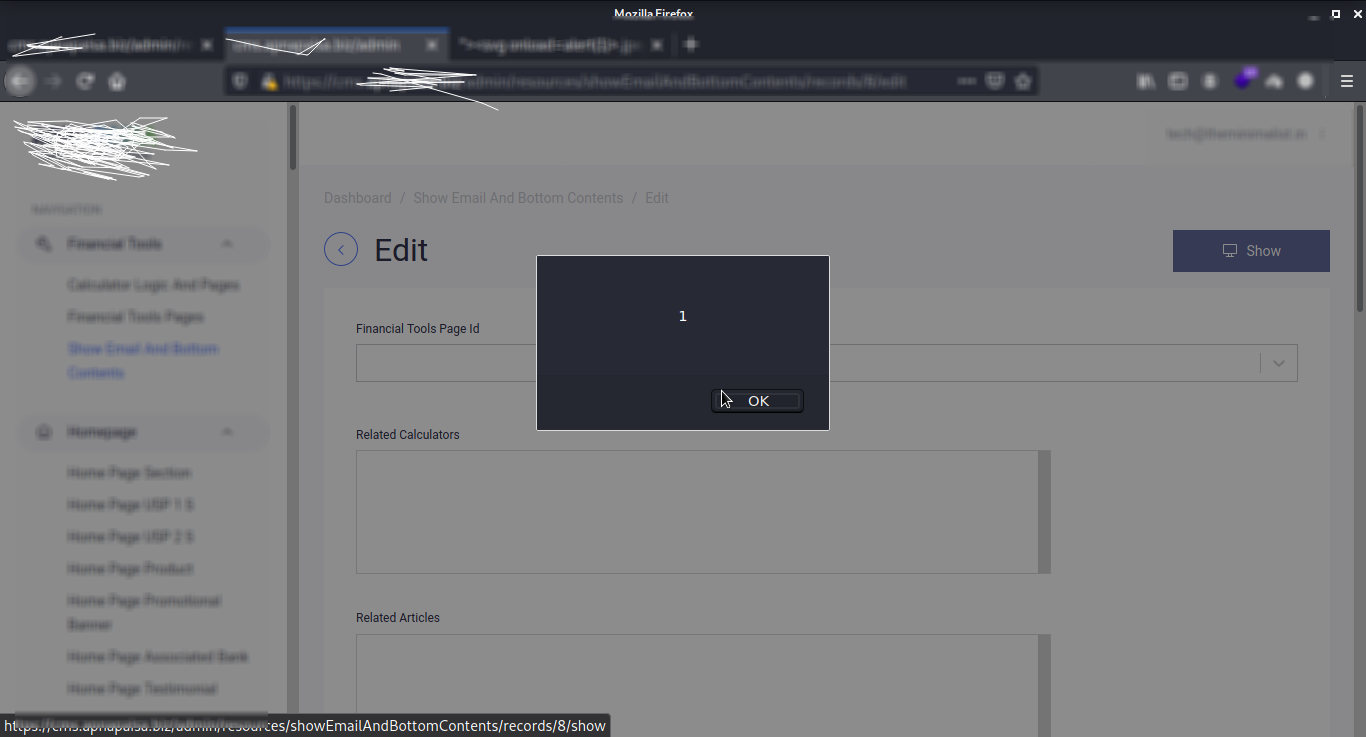Collapse the Financial Tools section
The width and height of the screenshot is (1366, 737).
coord(226,243)
